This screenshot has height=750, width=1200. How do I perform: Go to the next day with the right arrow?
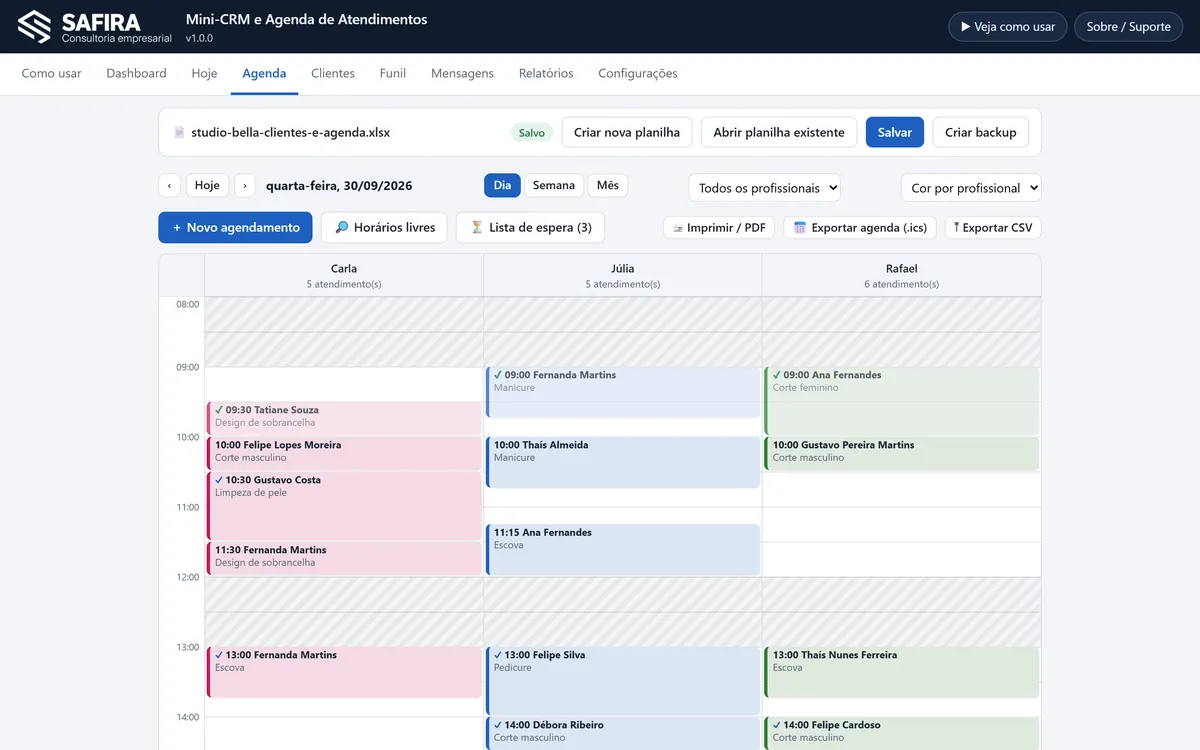click(245, 185)
